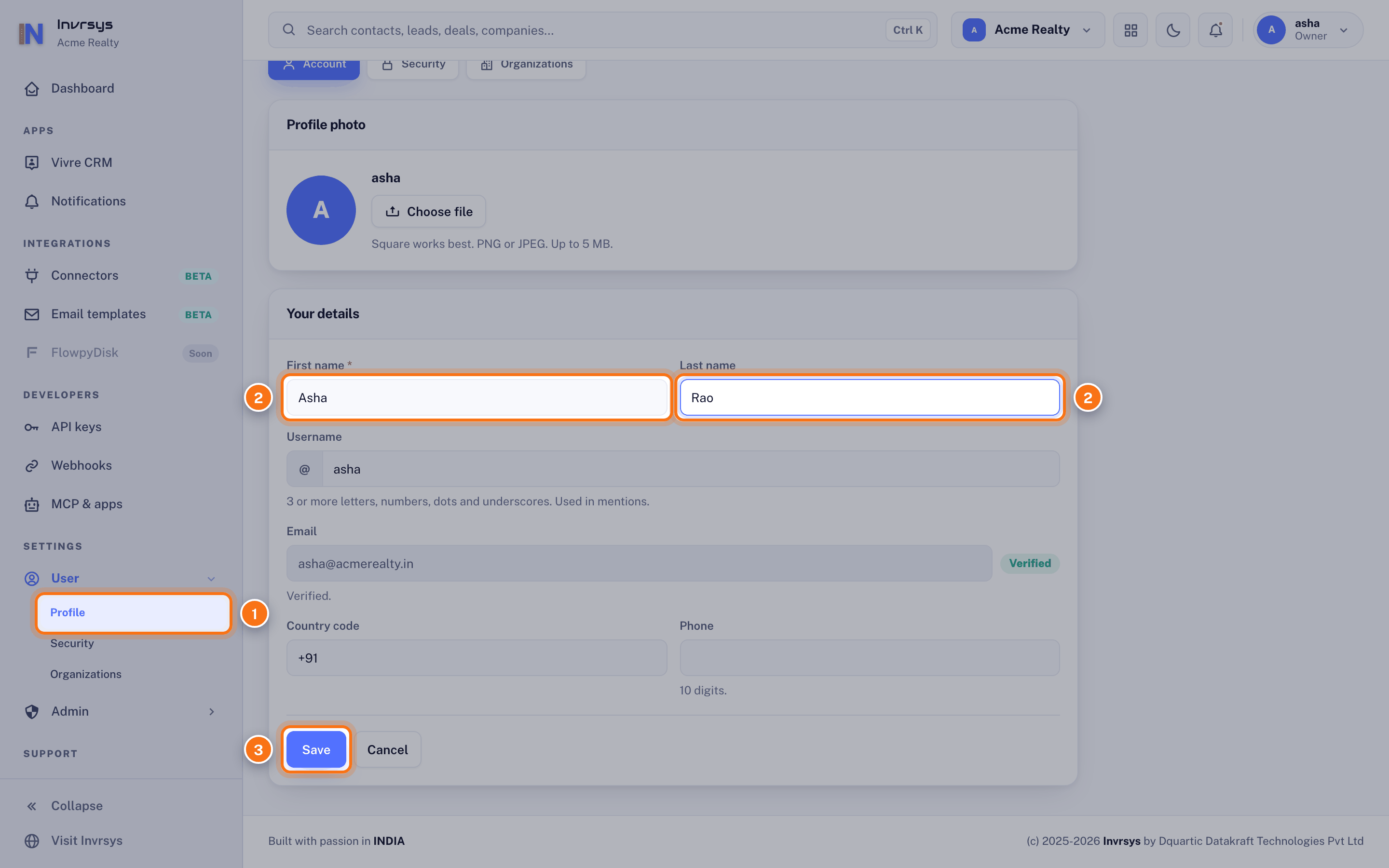The width and height of the screenshot is (1389, 868).
Task: Expand the Acme Realty organization dropdown
Action: tap(1027, 30)
